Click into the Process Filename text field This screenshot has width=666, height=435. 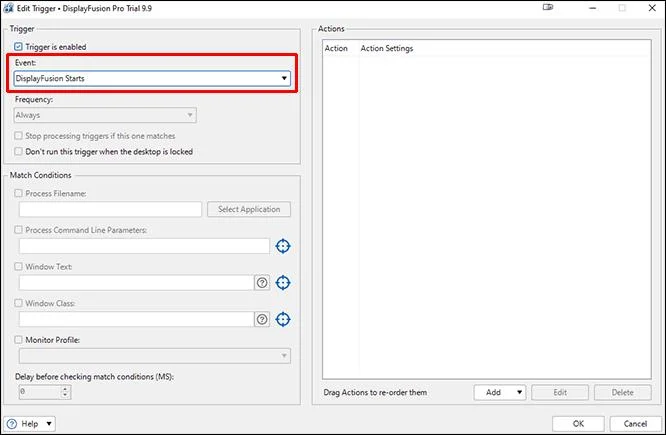tap(110, 209)
